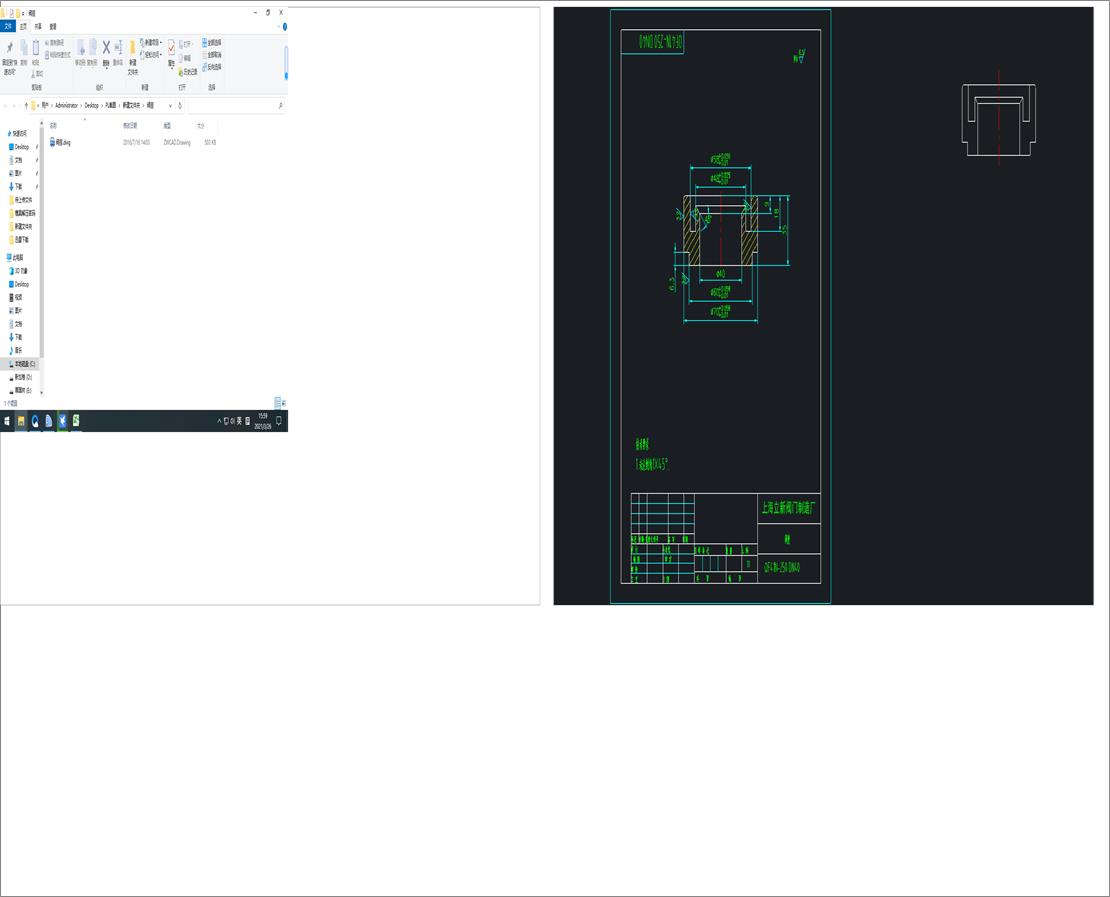This screenshot has height=897, width=1110.
Task: Click the Date modified column header
Action: 130,125
